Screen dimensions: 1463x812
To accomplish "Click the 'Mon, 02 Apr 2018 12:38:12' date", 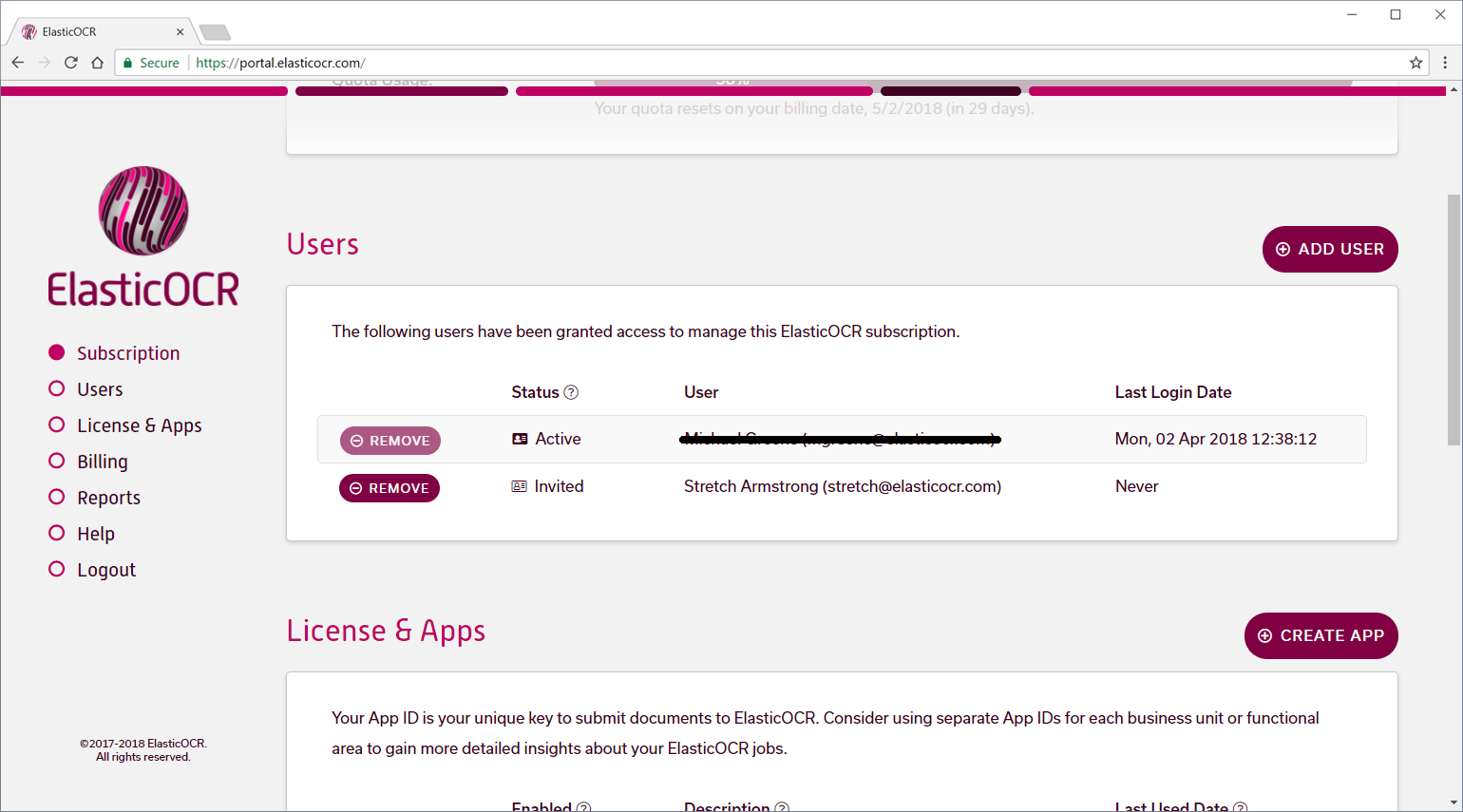I will point(1216,439).
